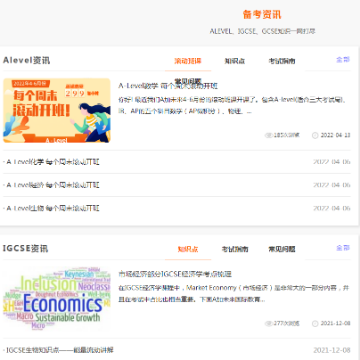Click the clock icon beside 2021-12-08 in IGCSE featured article

[x=315, y=323]
